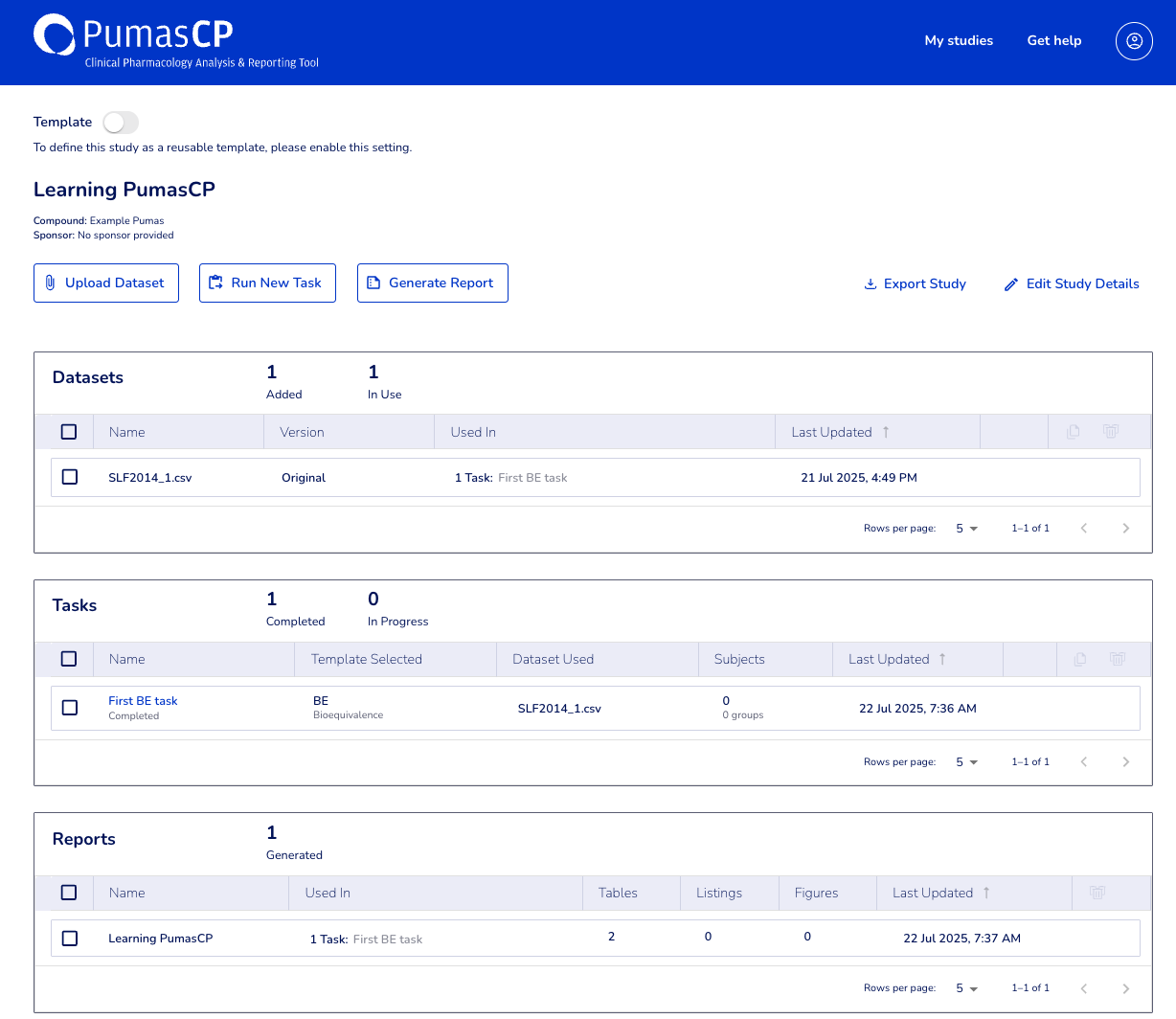Click the Run New Task button

click(267, 283)
